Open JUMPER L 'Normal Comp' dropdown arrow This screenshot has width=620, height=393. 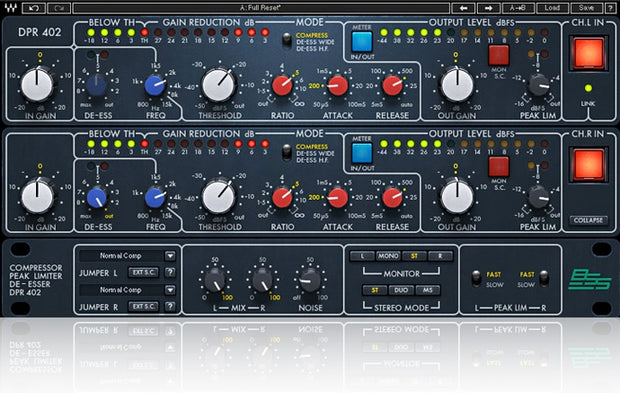[x=170, y=256]
